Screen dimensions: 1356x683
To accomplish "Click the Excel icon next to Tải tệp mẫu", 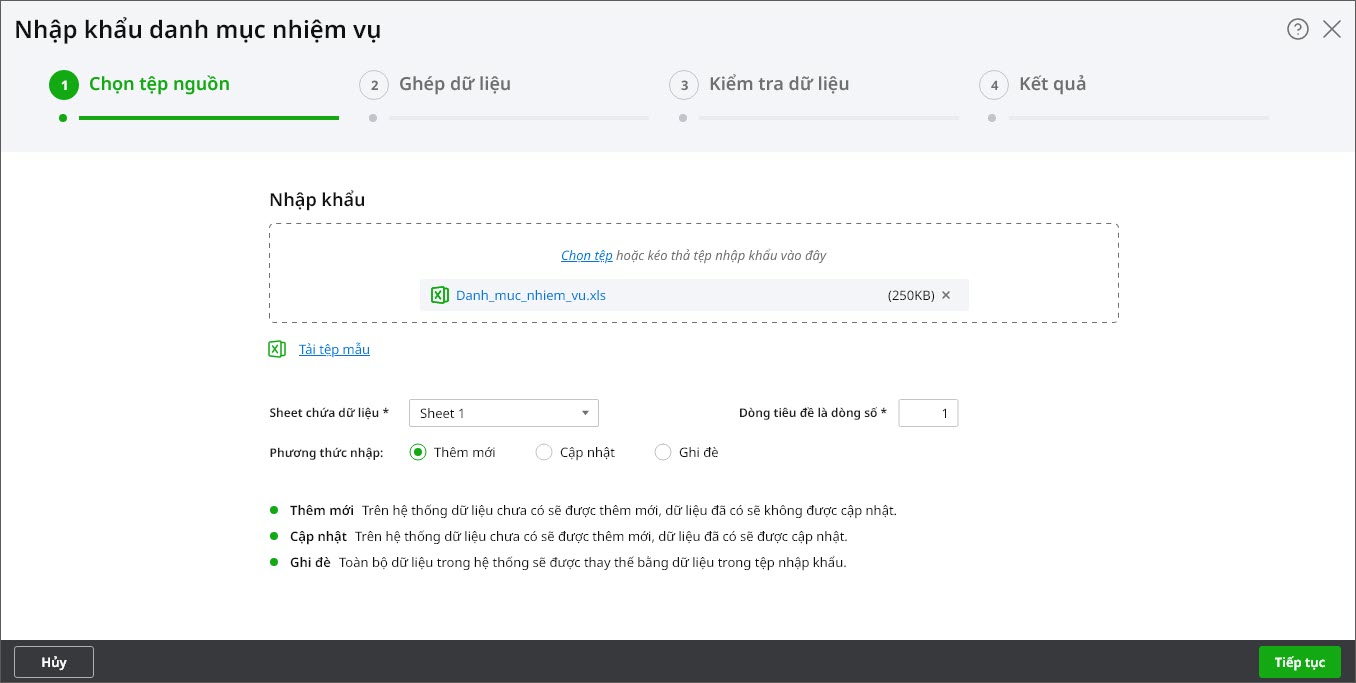I will coord(277,349).
